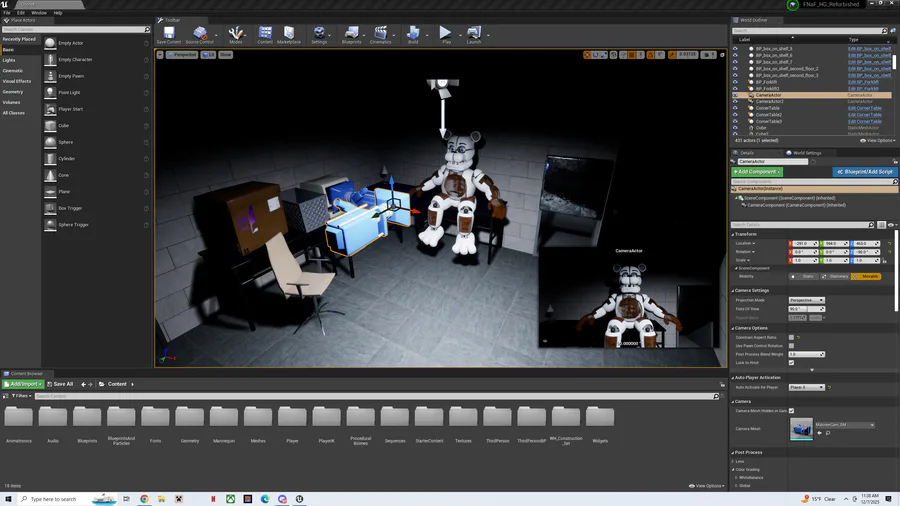Open the Blueprints toolbar icon

(351, 34)
